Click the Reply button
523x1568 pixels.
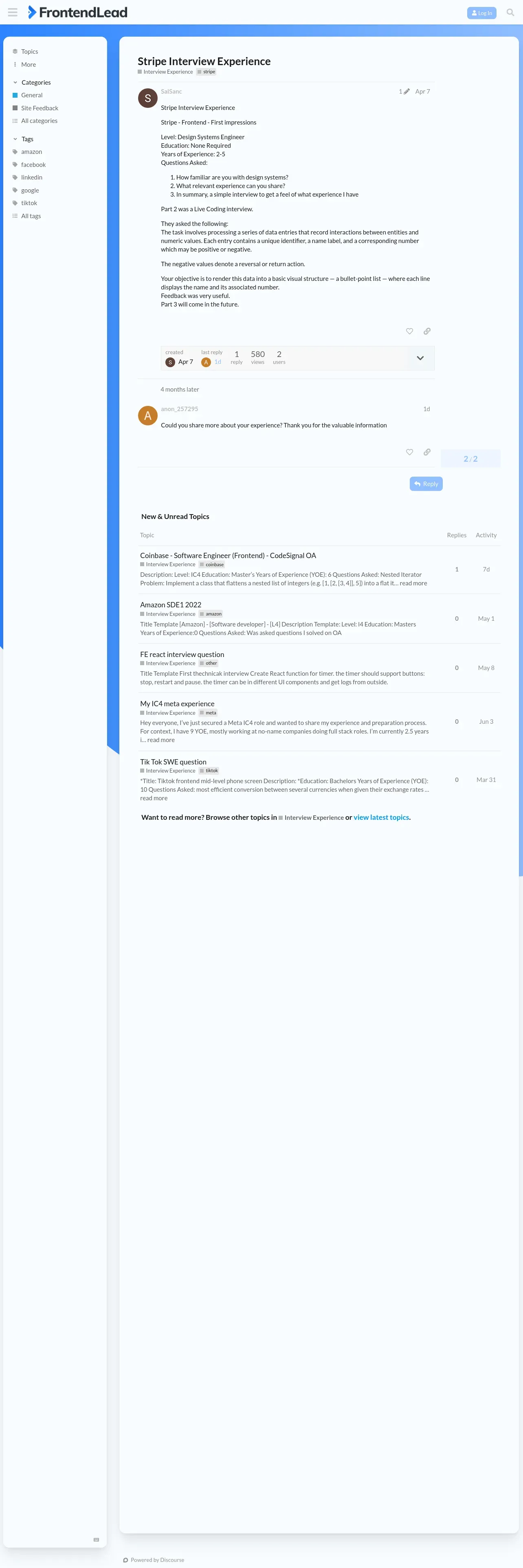[426, 484]
